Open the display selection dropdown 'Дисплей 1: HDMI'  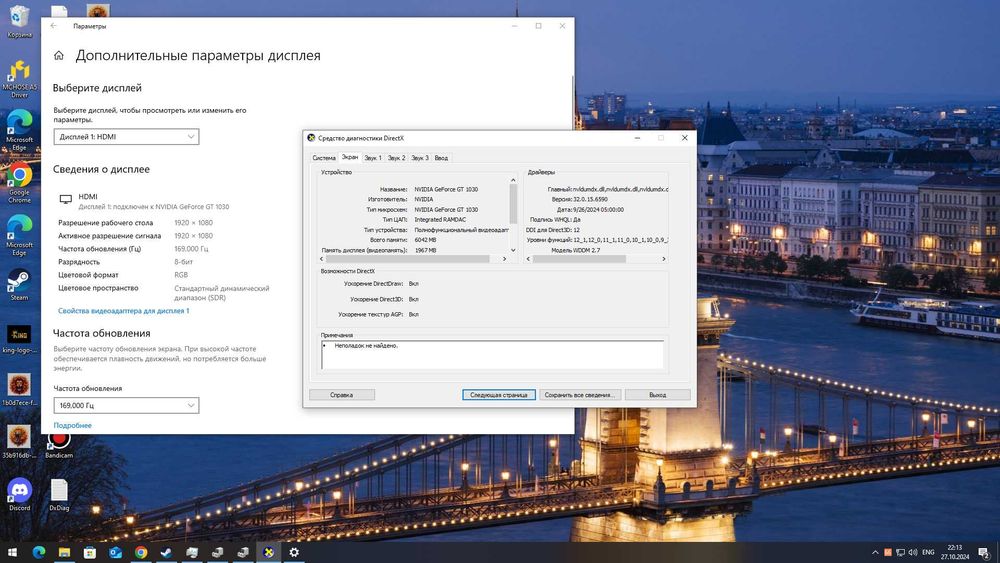point(126,136)
